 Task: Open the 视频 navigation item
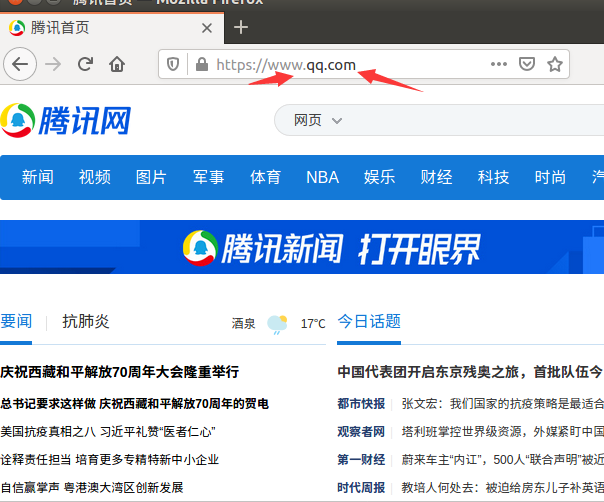(x=94, y=177)
